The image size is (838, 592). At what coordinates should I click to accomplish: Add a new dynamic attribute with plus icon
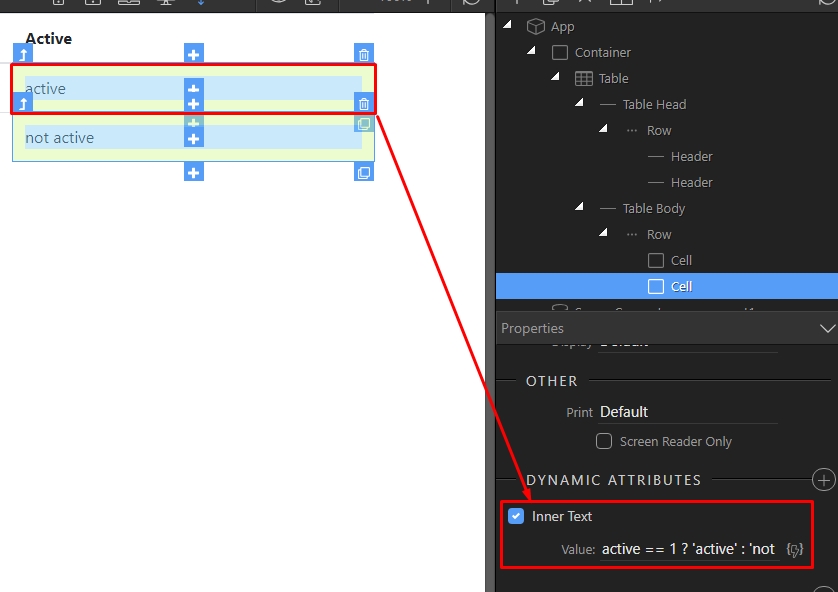click(x=823, y=480)
